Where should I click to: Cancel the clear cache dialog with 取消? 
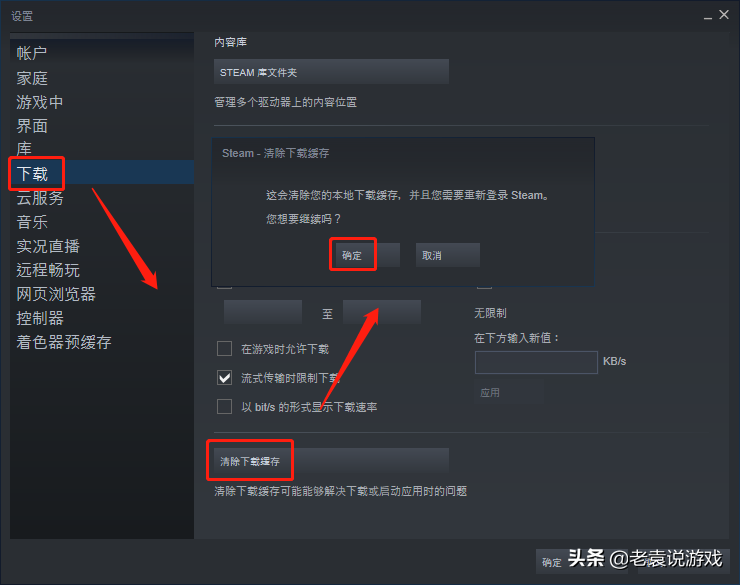(447, 255)
